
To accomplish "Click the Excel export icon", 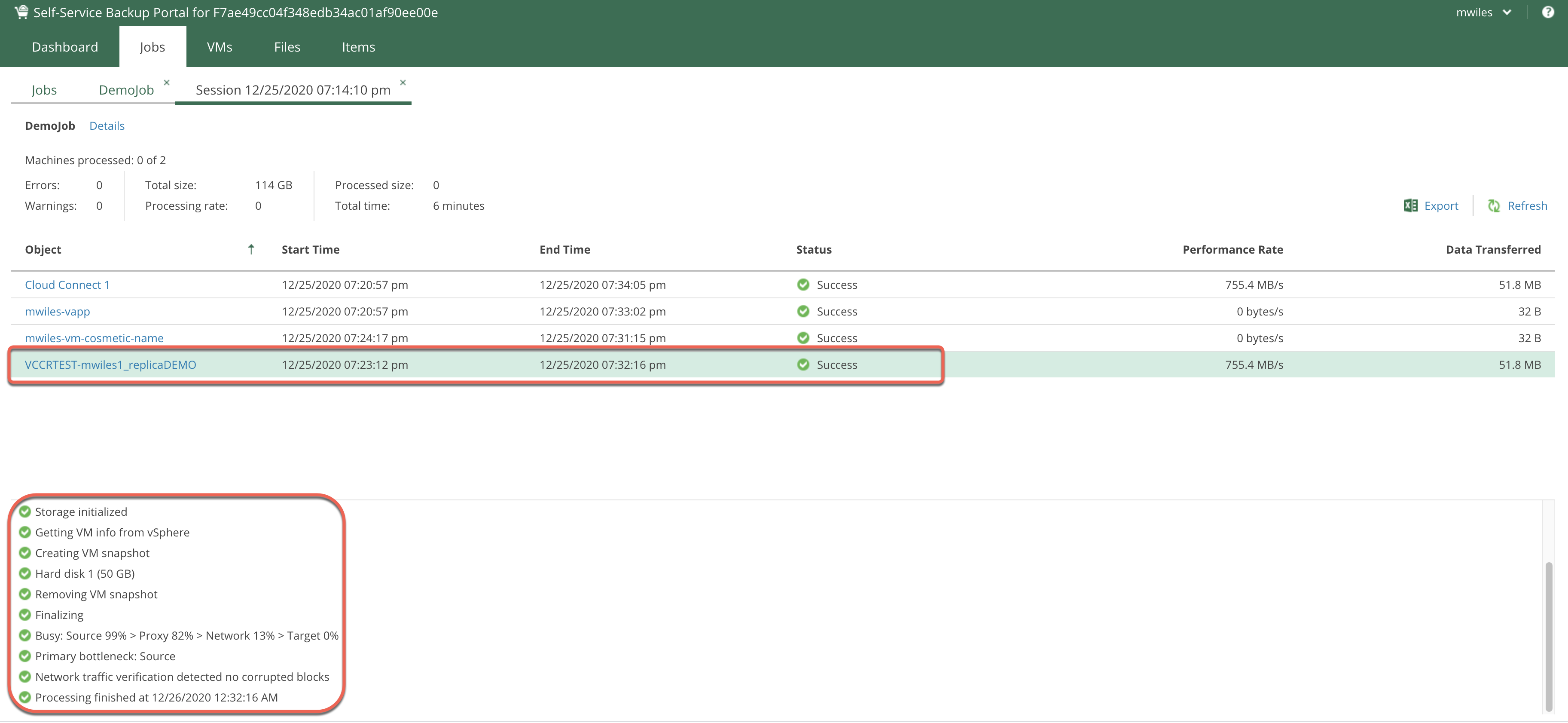I will [x=1410, y=206].
